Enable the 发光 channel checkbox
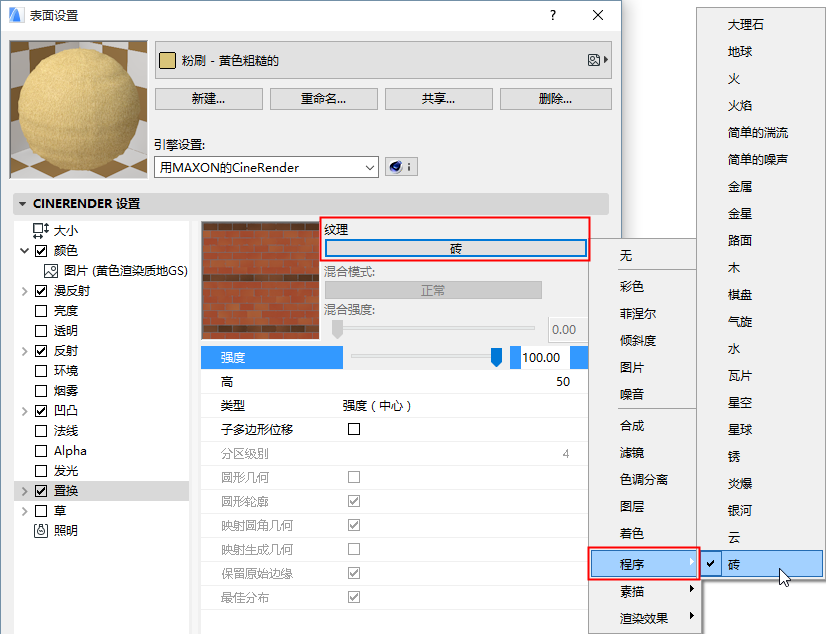The height and width of the screenshot is (634, 826). point(41,471)
